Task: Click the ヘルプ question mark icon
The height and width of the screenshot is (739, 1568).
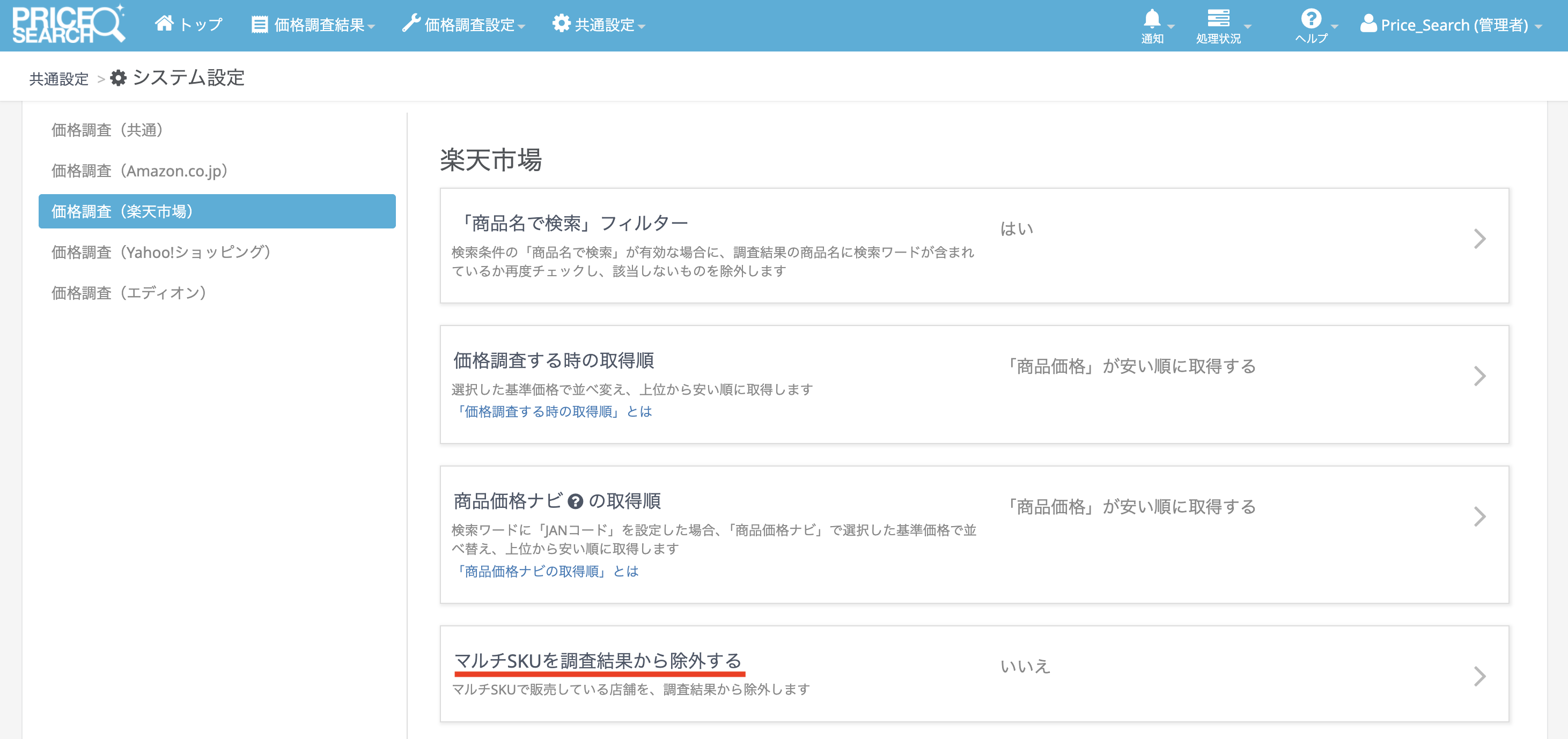Action: pyautogui.click(x=1311, y=19)
